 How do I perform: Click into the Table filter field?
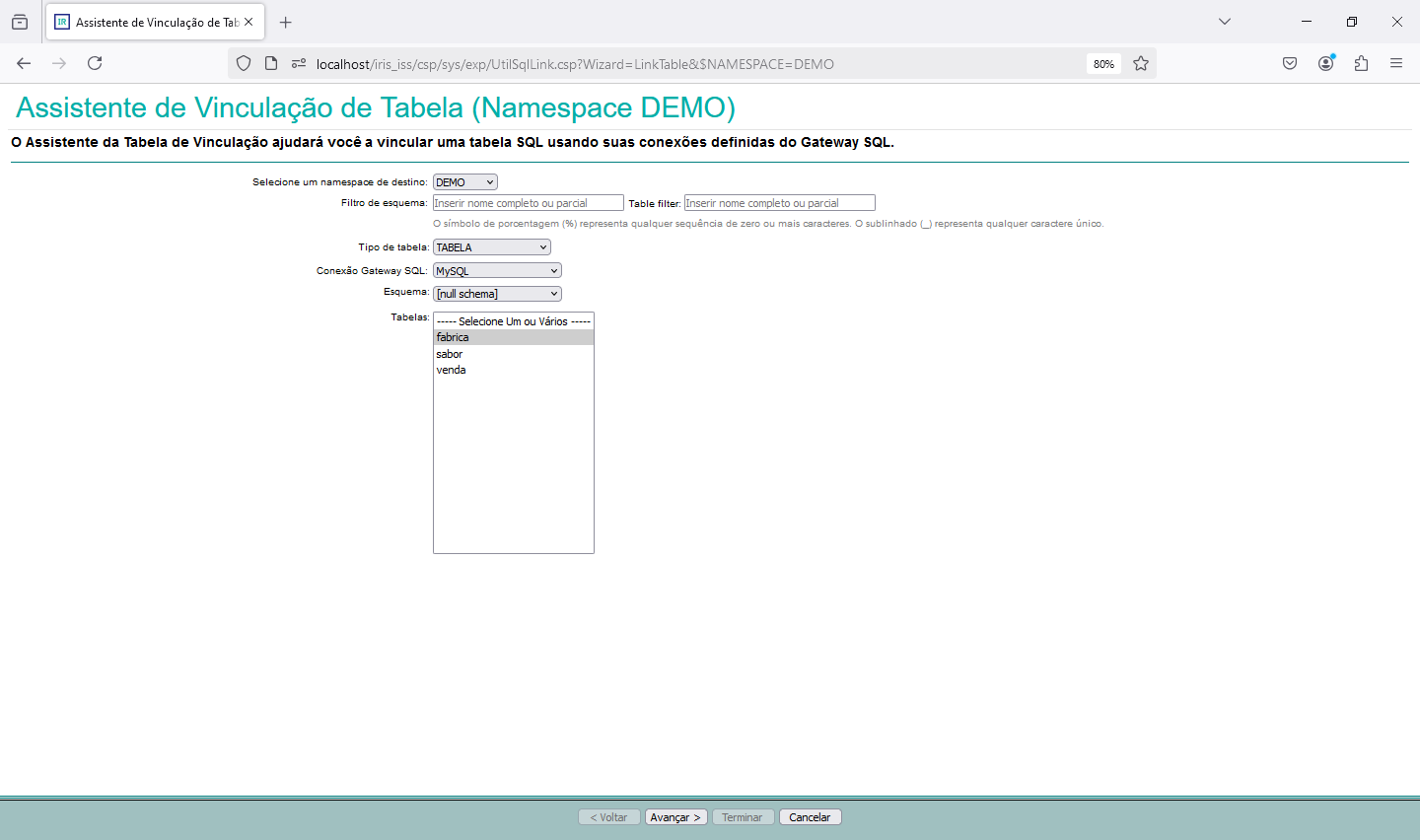point(779,203)
